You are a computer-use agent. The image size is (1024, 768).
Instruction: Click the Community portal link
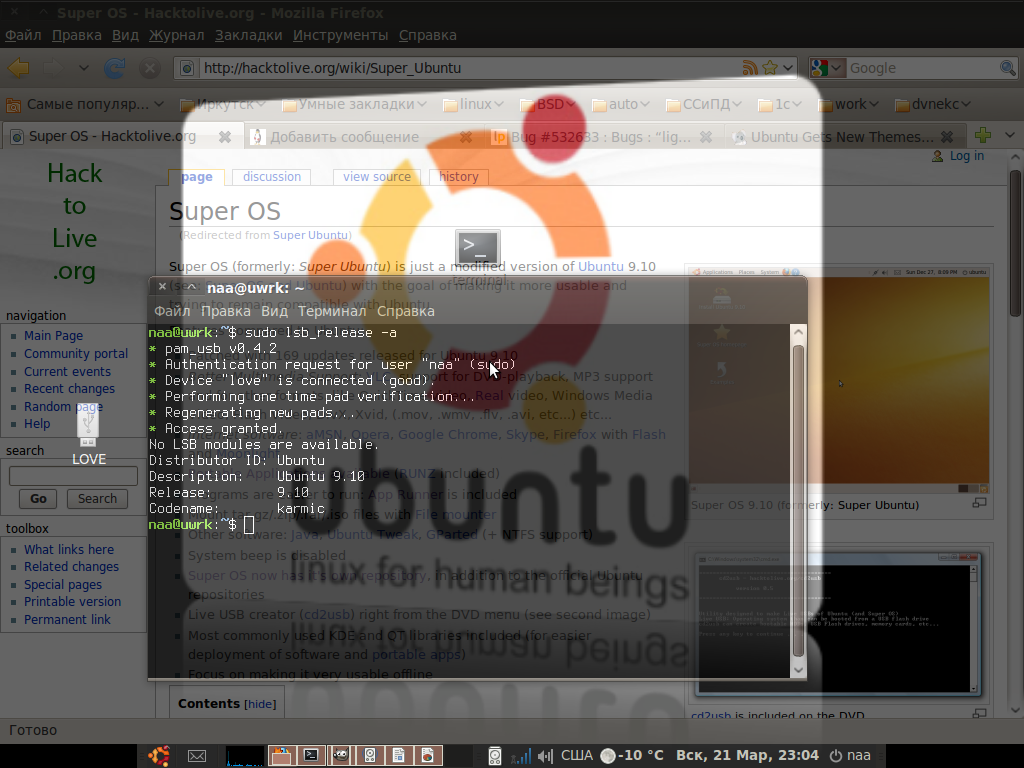click(76, 354)
